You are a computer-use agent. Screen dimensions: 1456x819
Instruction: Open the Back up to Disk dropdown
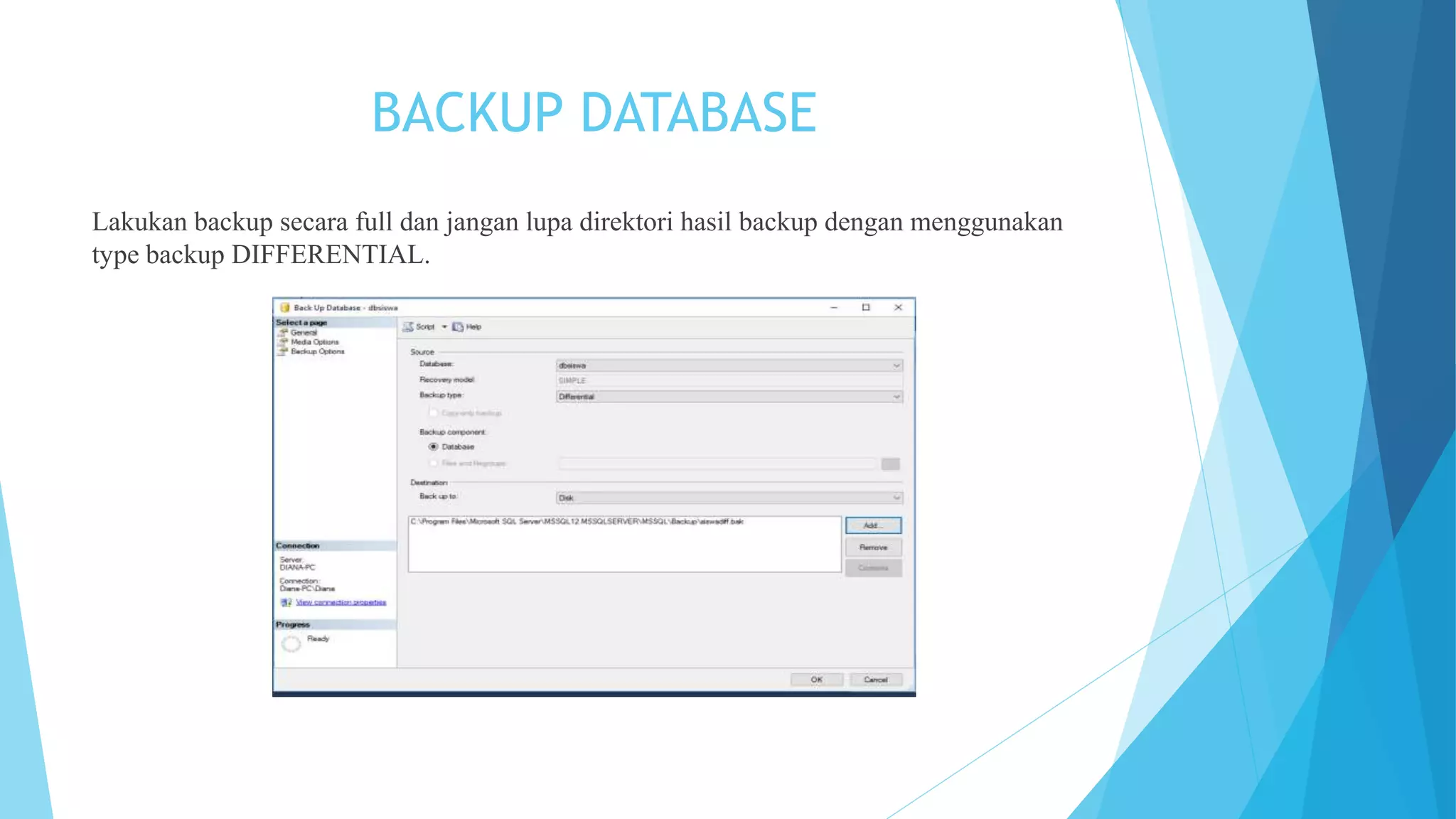click(896, 498)
